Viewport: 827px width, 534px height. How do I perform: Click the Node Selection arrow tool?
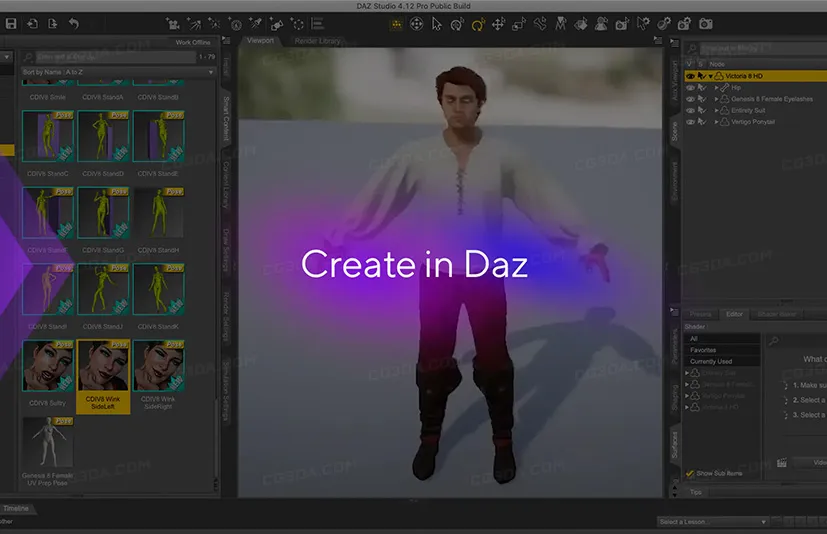[437, 23]
